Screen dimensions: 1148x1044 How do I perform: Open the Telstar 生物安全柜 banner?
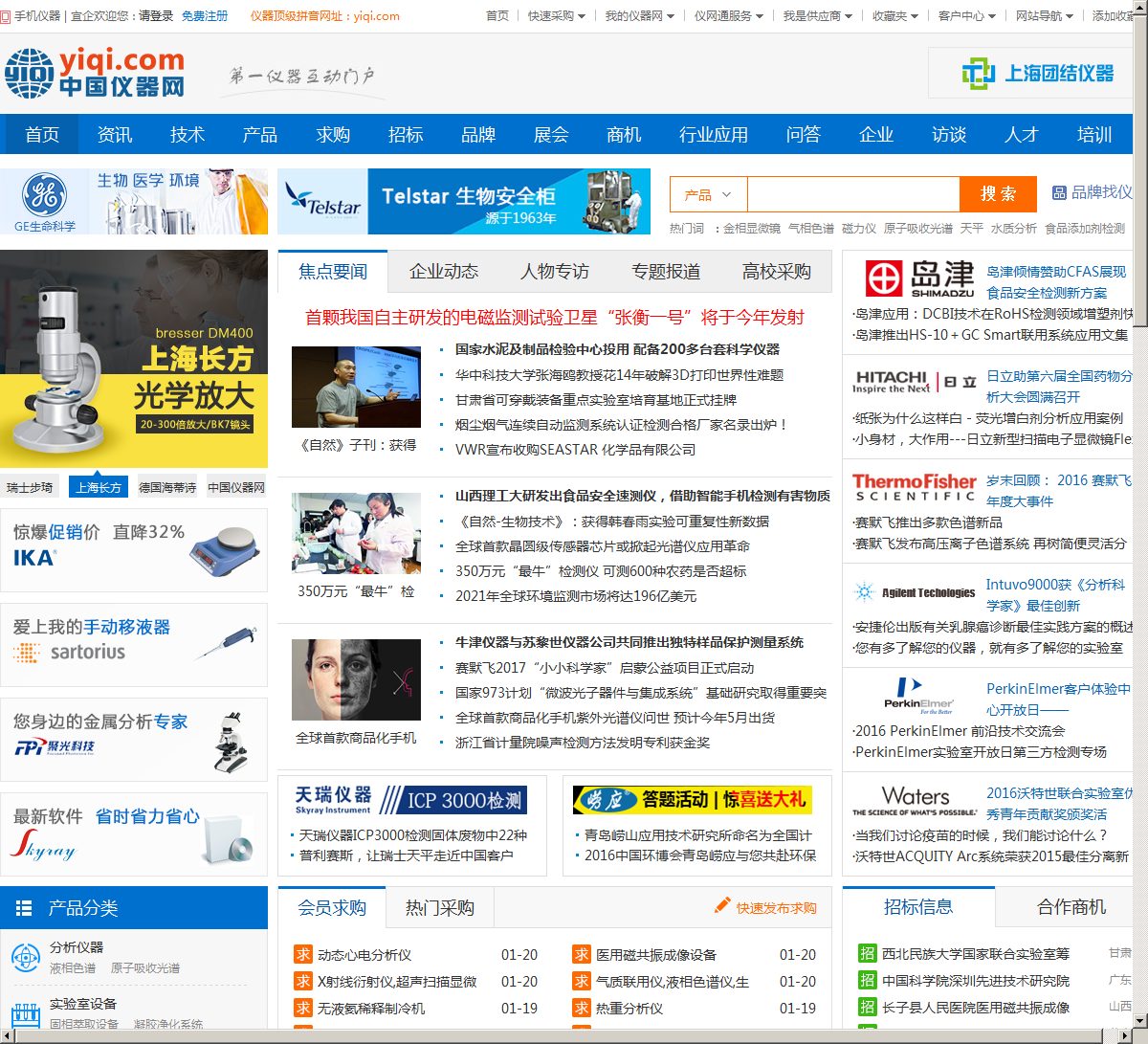coord(464,202)
